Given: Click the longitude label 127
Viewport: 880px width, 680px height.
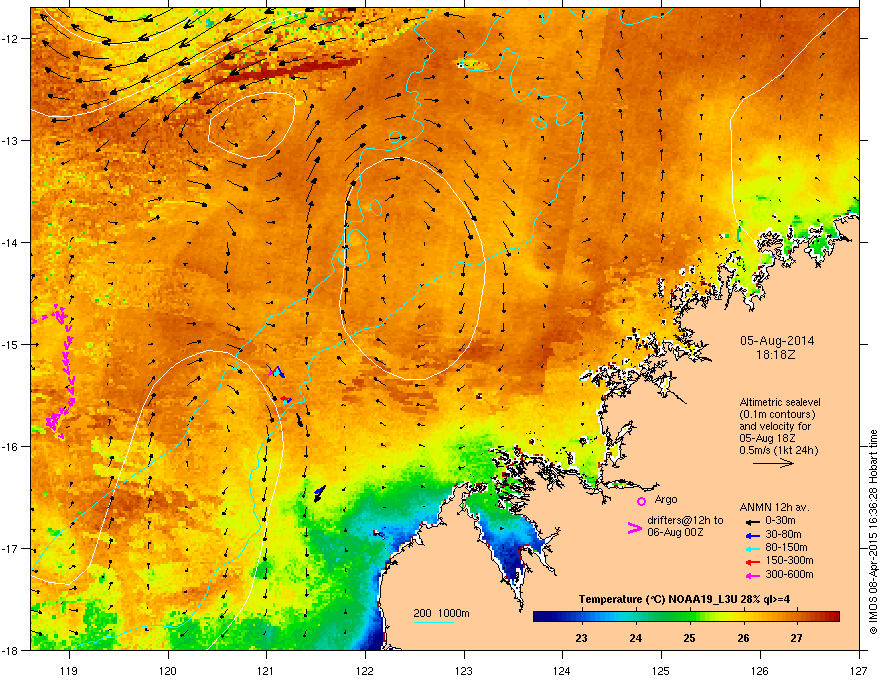Looking at the screenshot, I should [x=859, y=670].
